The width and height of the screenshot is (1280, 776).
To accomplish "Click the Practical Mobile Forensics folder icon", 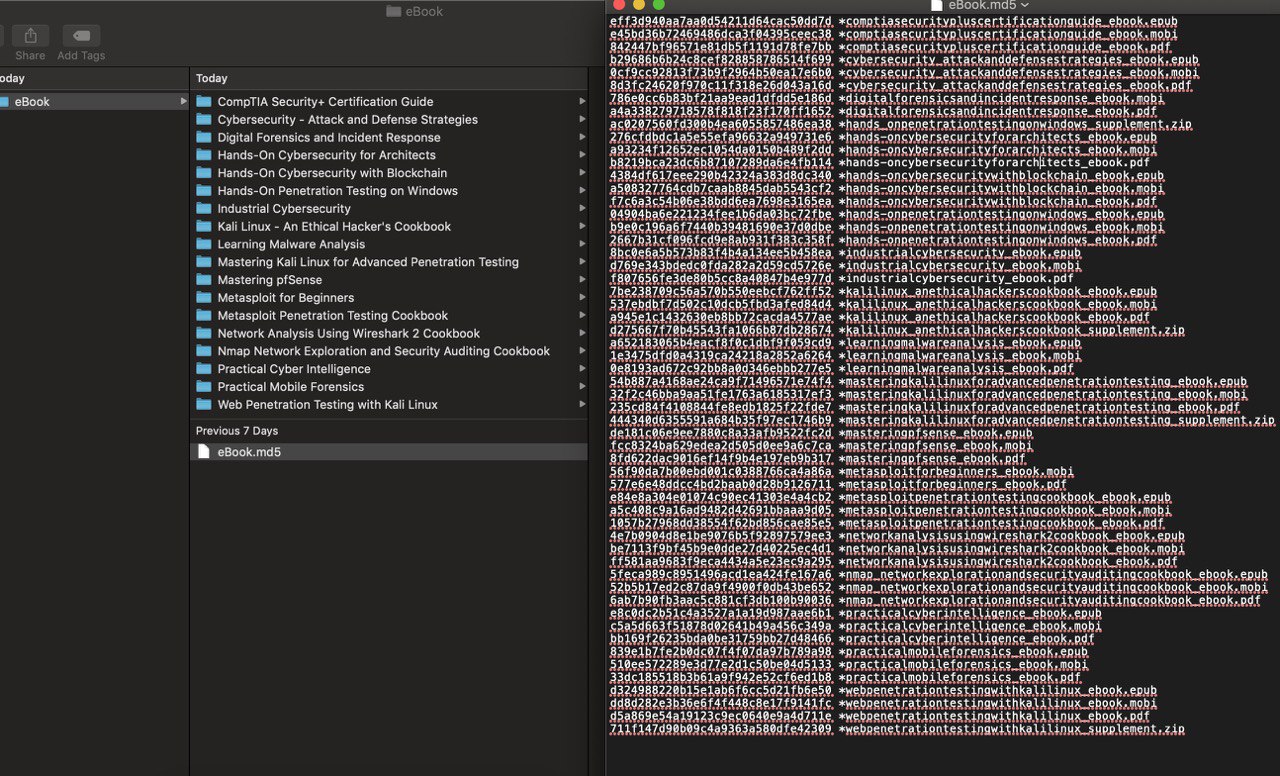I will pyautogui.click(x=204, y=387).
